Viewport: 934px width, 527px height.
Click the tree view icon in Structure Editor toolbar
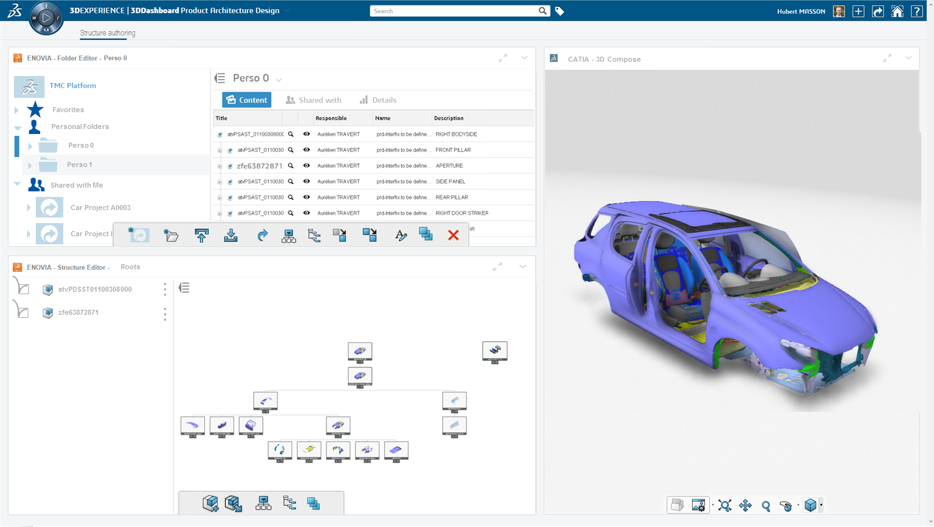tap(289, 503)
